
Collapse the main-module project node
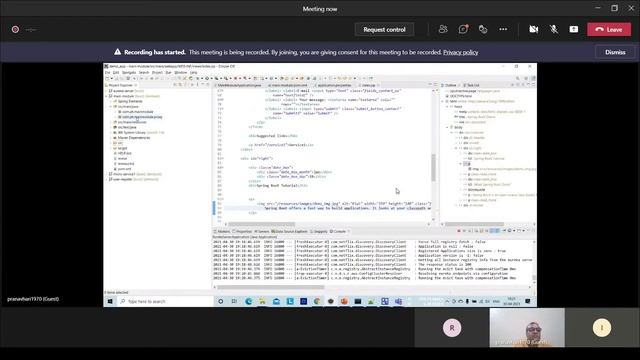pyautogui.click(x=107, y=96)
